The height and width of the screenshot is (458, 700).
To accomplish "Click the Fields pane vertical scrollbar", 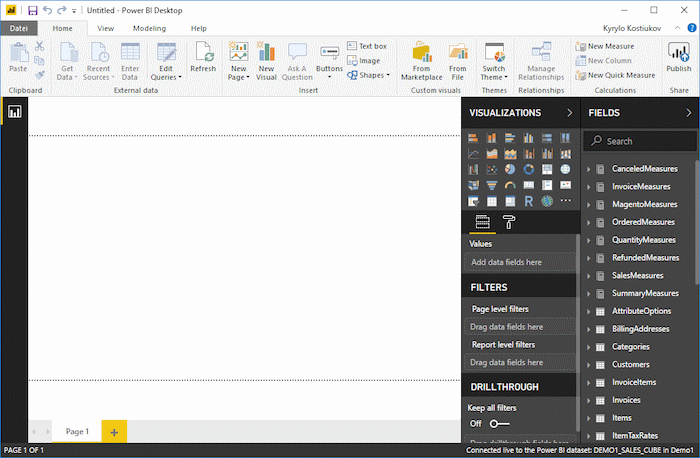I will (697, 222).
